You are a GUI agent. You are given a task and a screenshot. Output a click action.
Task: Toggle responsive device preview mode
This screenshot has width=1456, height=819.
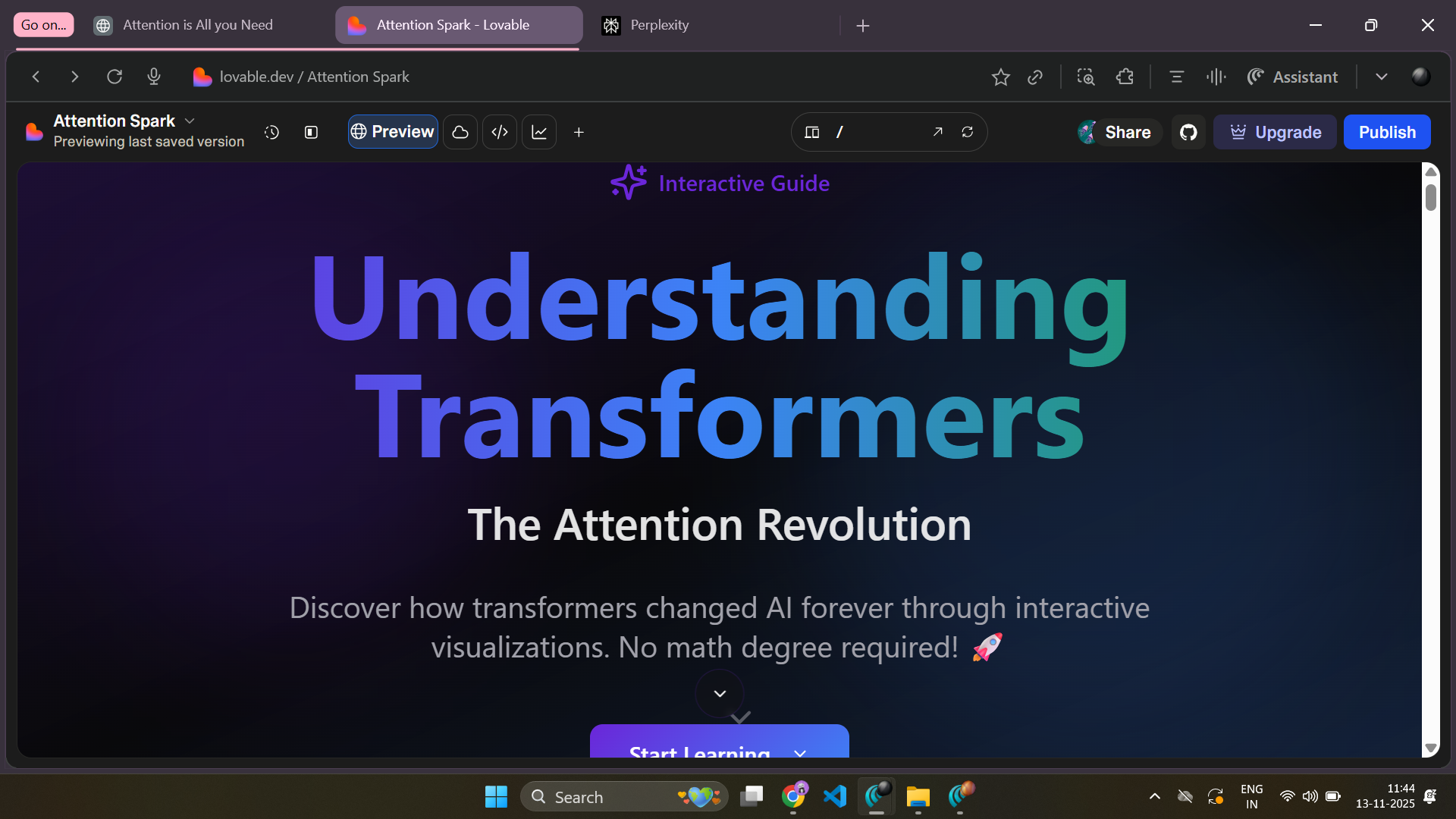[x=811, y=132]
